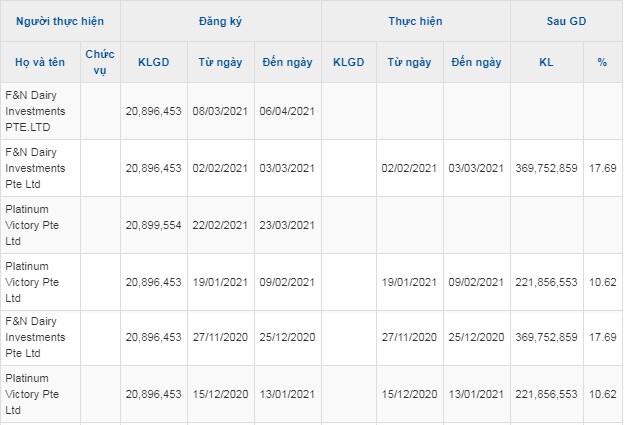Select executed end date 03/03/2021
625x425 pixels.
coord(476,168)
